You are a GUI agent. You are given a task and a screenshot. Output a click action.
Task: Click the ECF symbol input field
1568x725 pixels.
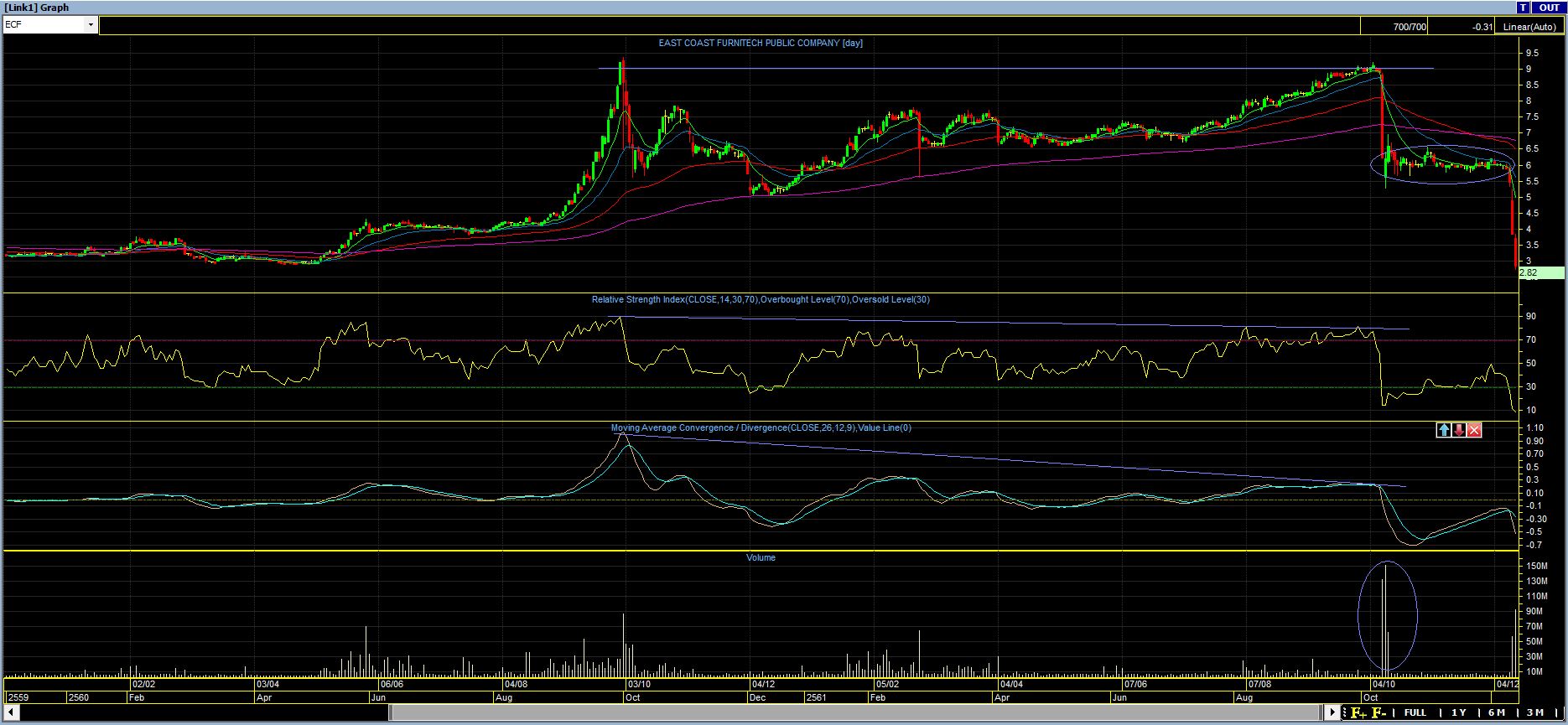(x=44, y=25)
